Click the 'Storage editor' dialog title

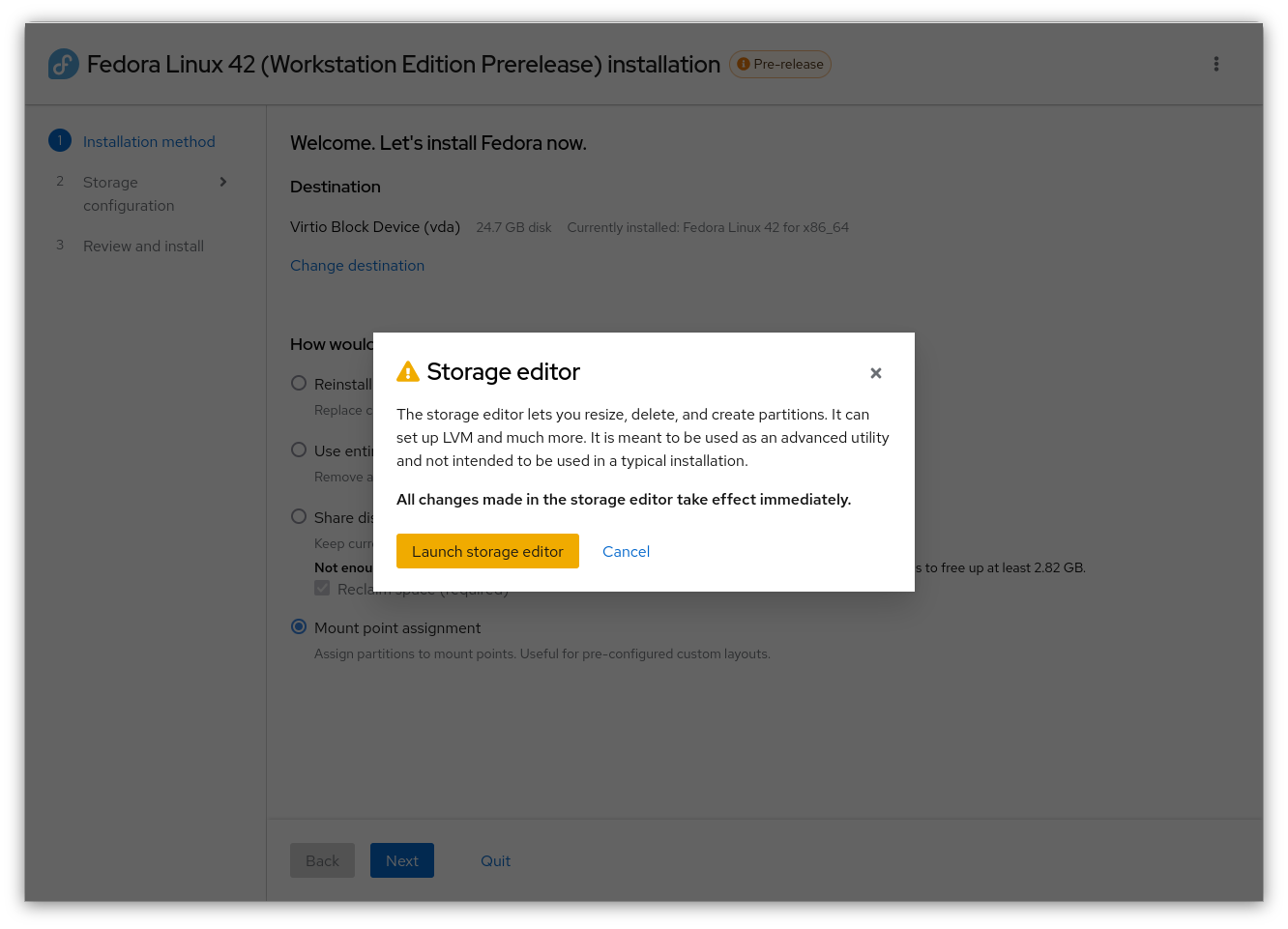[x=503, y=371]
